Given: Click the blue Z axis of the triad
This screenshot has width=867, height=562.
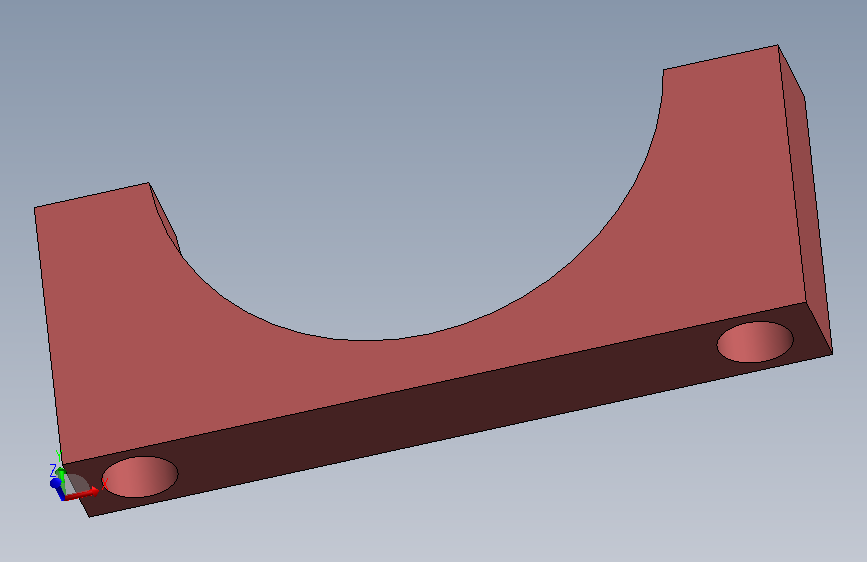Looking at the screenshot, I should pos(56,486).
